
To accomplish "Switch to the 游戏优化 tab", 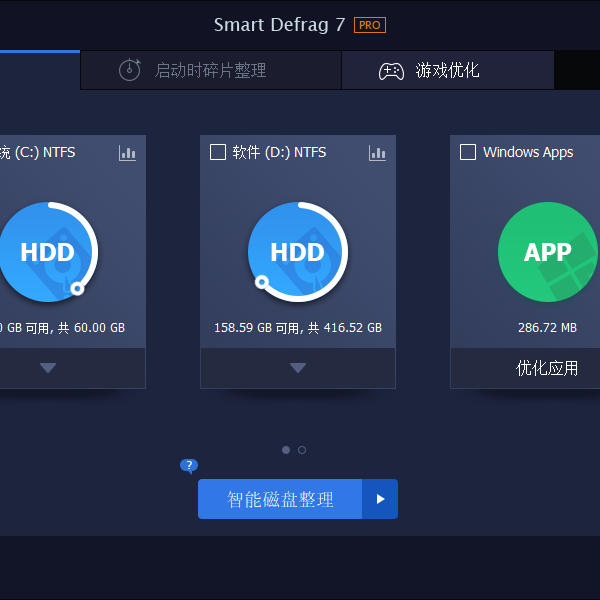I will [x=448, y=70].
